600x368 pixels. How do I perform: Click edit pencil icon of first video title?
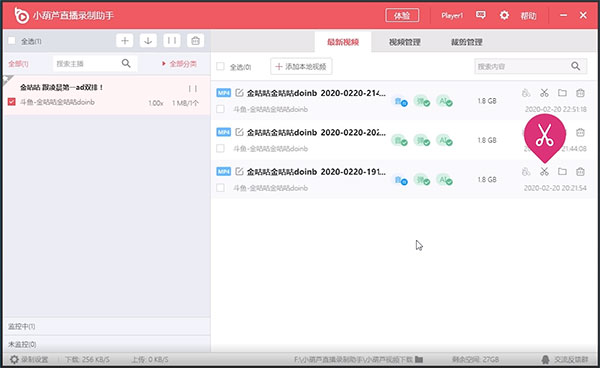tap(239, 93)
